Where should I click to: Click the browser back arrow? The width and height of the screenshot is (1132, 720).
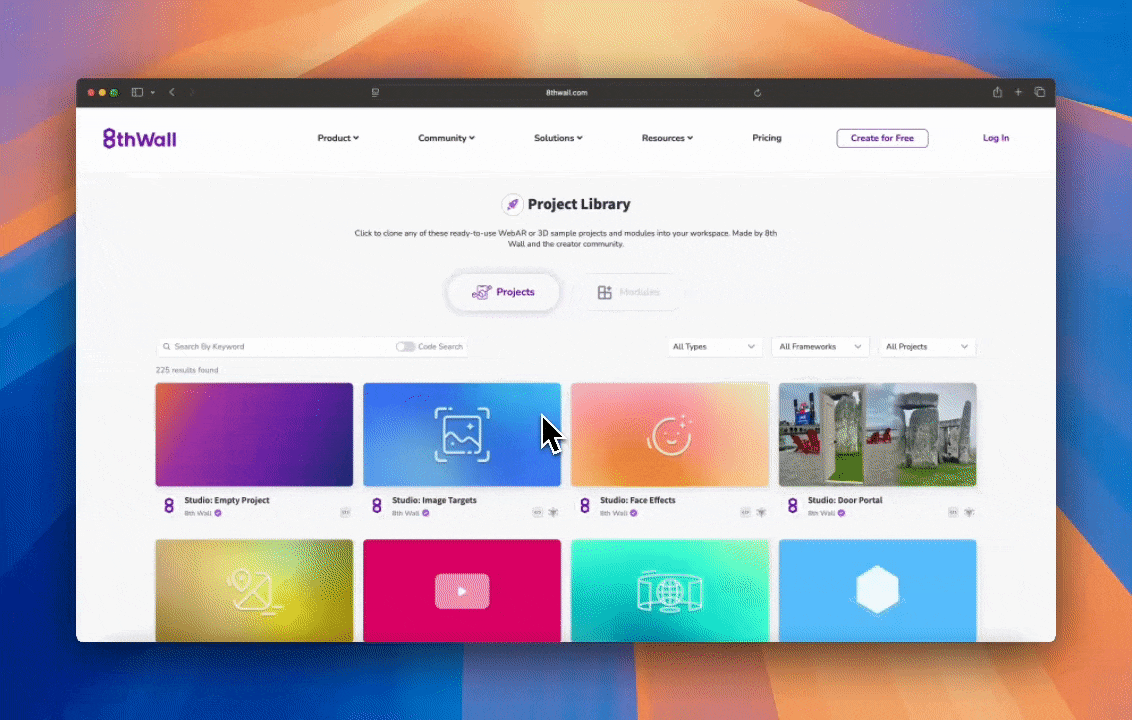tap(172, 92)
